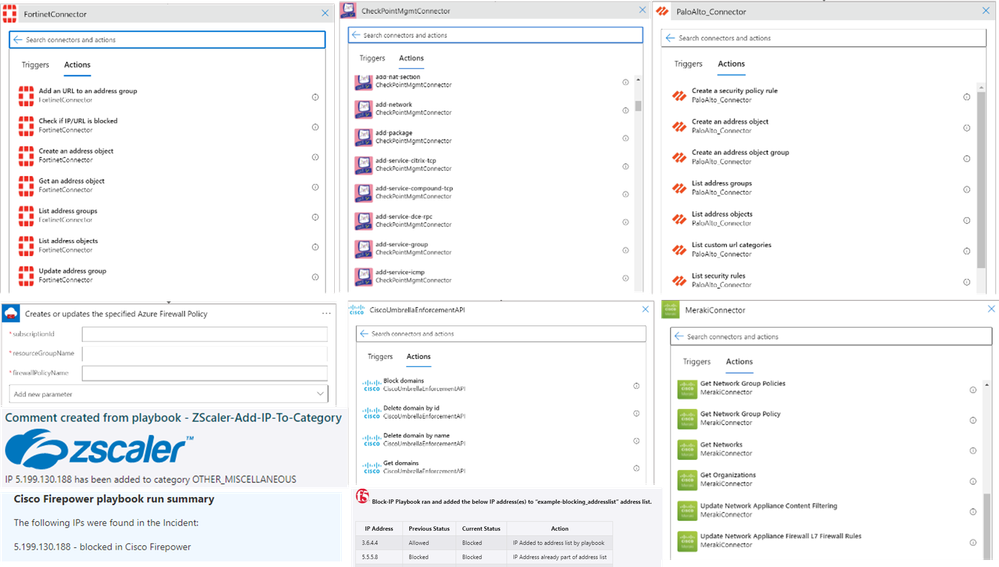Choose Cisco Delete domain by name action
This screenshot has width=999, height=567.
[501, 440]
